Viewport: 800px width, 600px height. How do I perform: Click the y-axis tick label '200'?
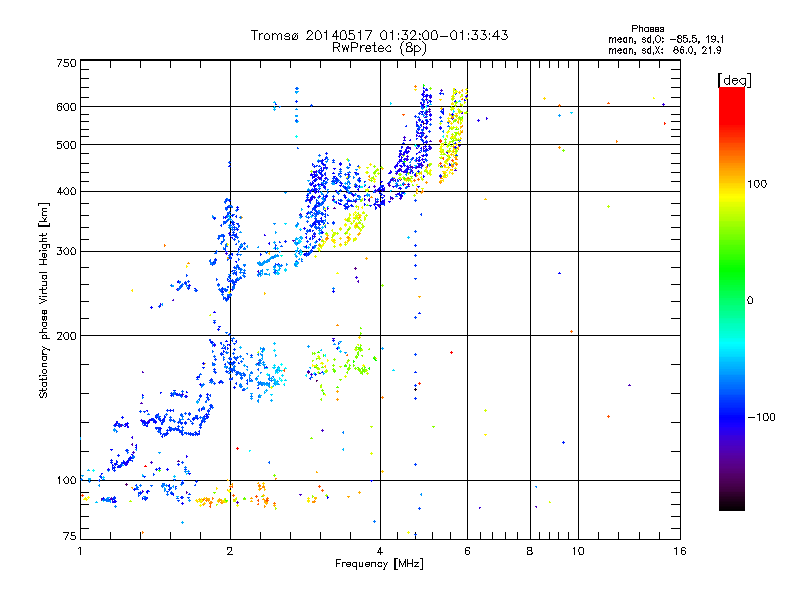click(66, 336)
